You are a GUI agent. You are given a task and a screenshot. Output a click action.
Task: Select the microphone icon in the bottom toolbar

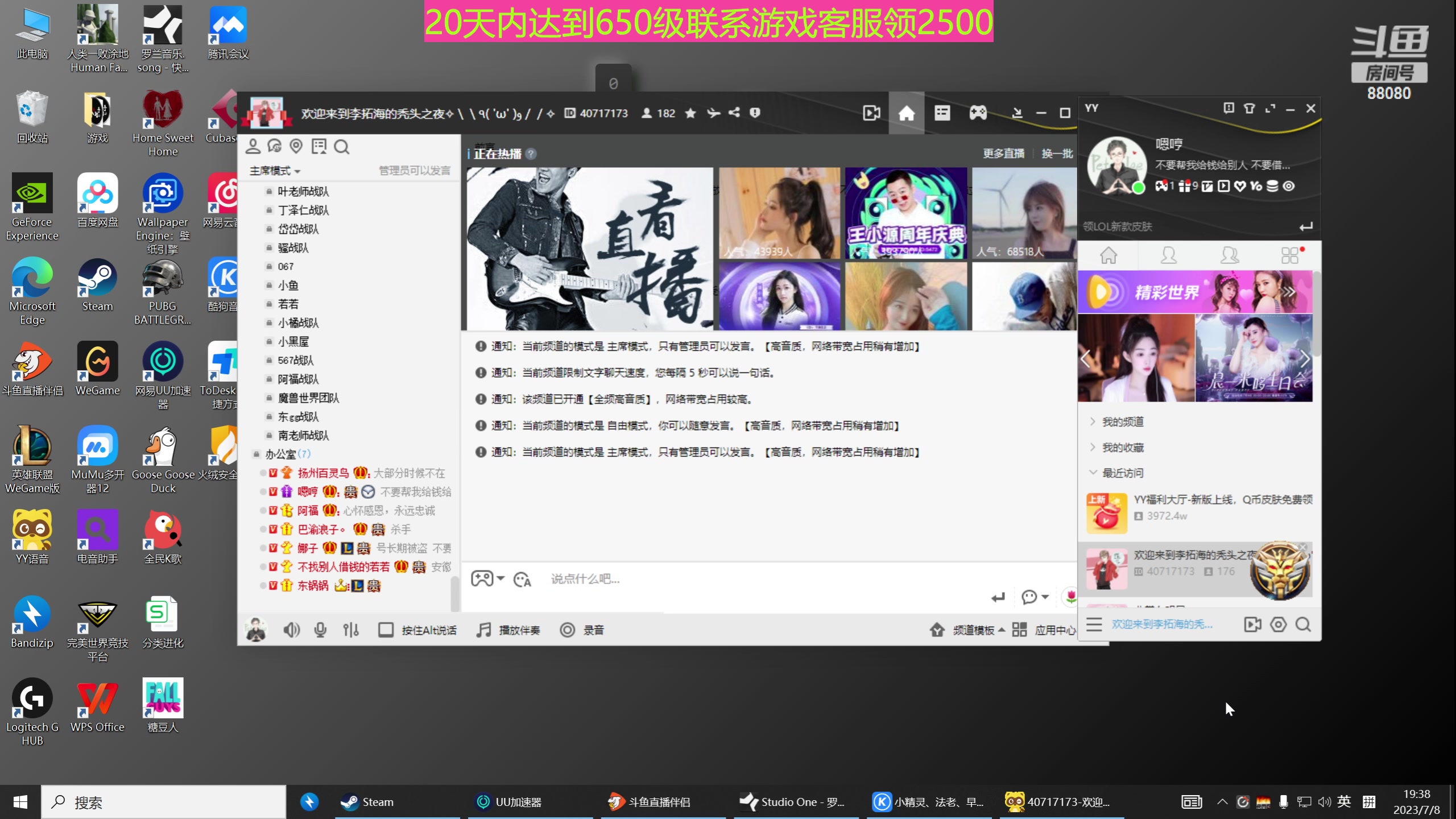[x=320, y=630]
